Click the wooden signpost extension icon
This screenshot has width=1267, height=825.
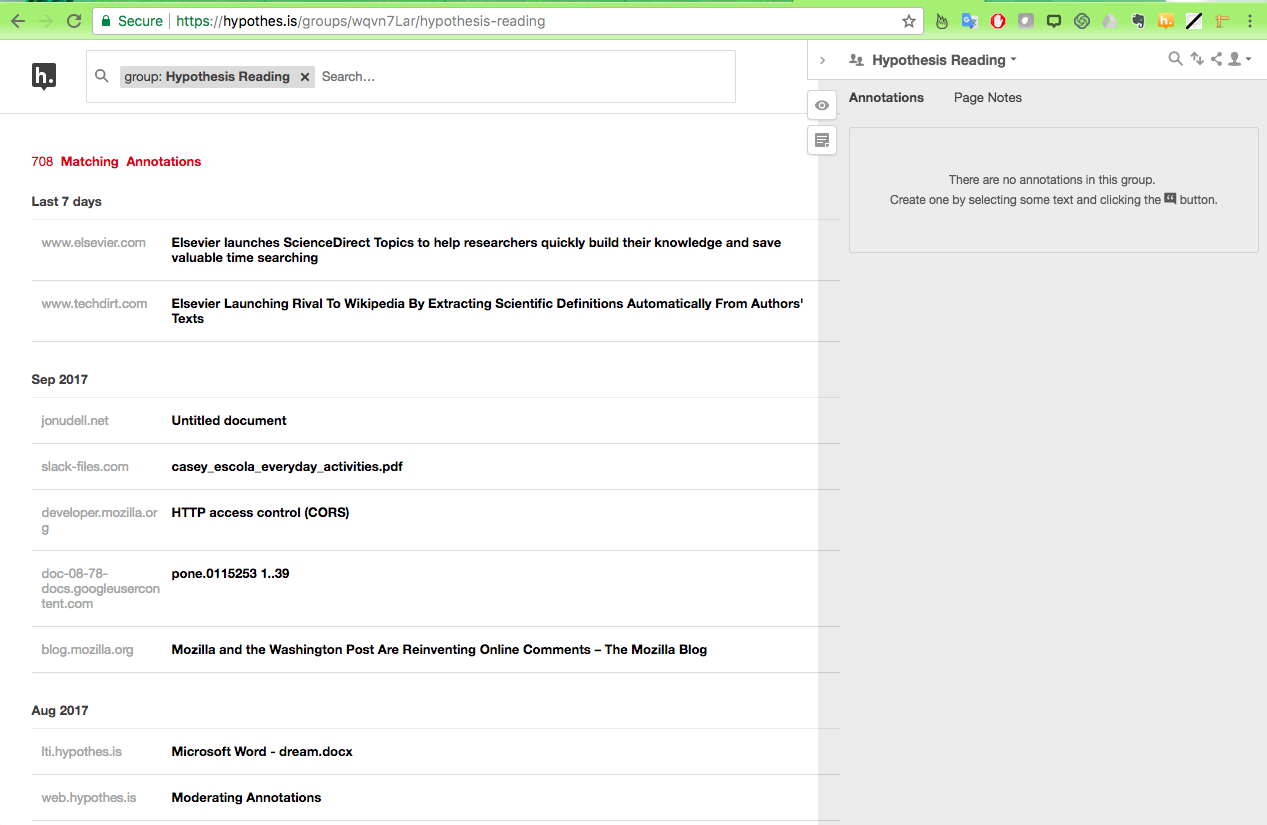[x=1221, y=21]
